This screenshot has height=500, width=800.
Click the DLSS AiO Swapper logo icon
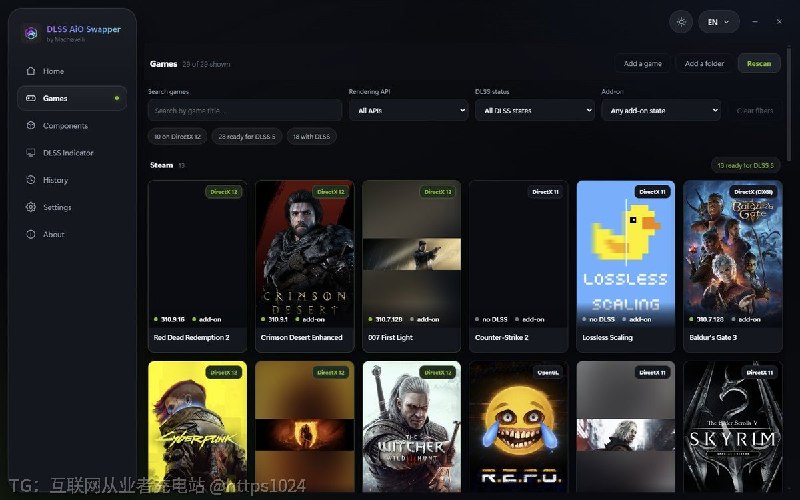[31, 33]
